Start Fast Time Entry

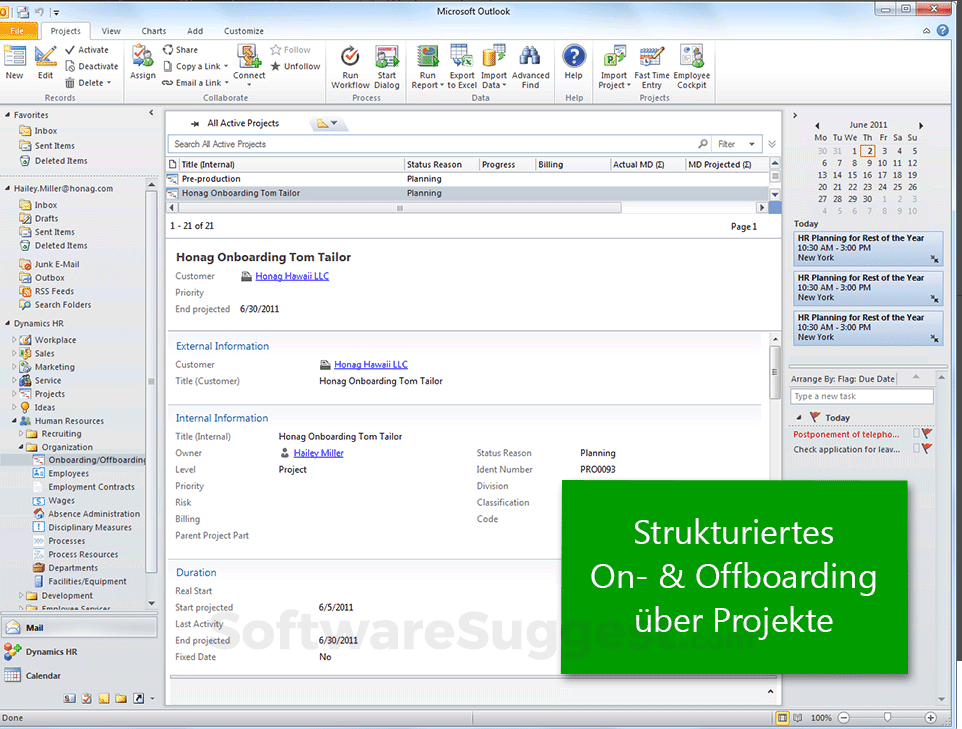[651, 65]
